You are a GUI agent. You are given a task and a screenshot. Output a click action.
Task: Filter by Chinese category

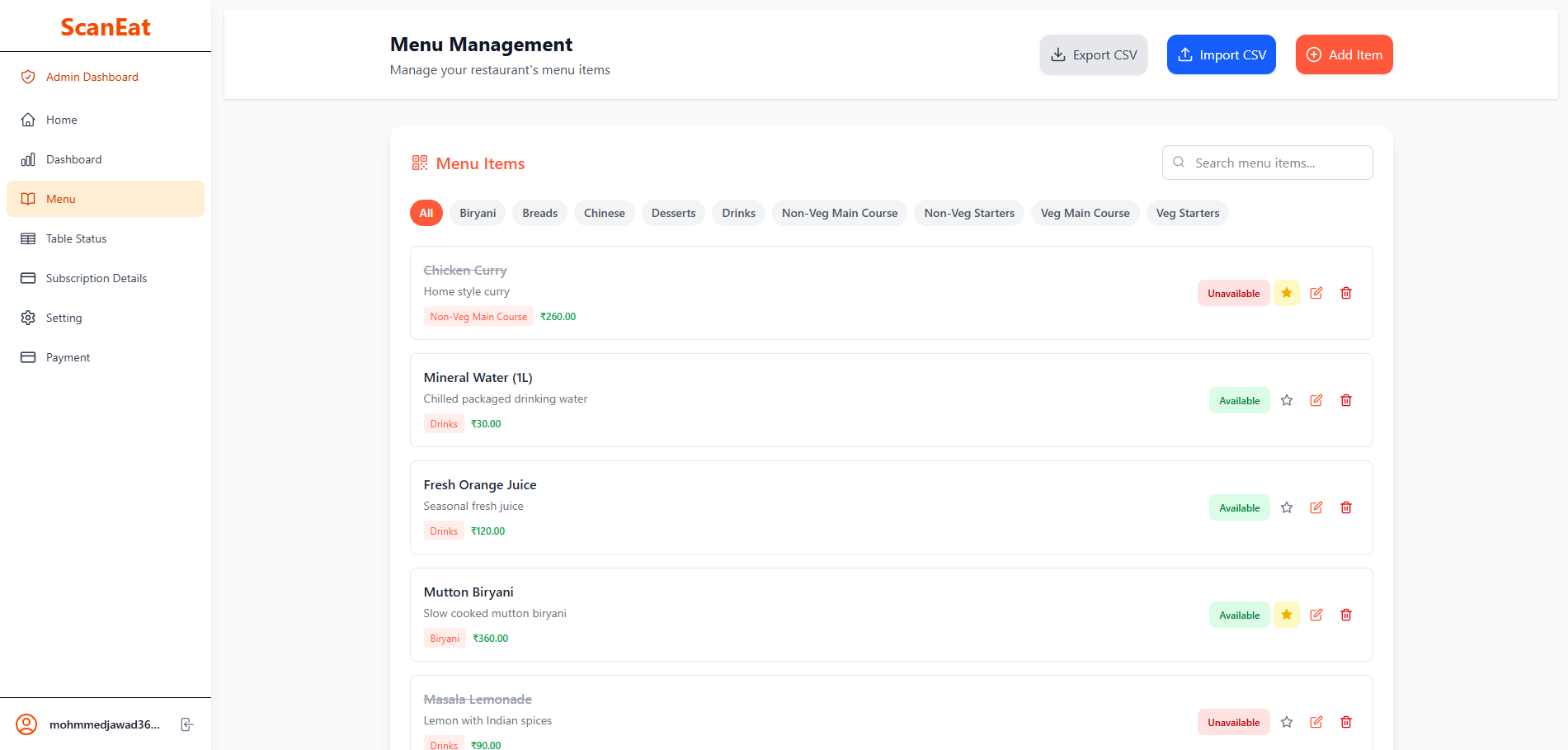(605, 213)
